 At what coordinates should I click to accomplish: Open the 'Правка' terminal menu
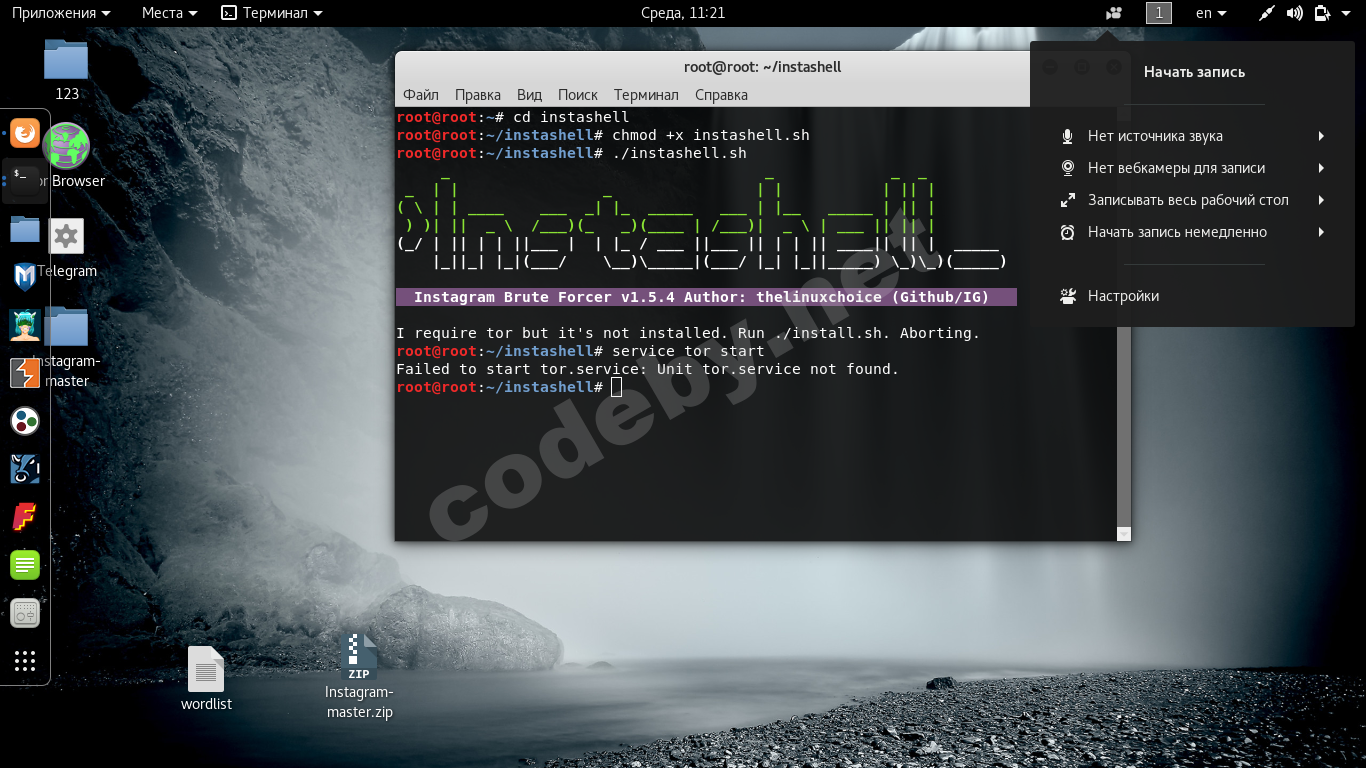(477, 95)
